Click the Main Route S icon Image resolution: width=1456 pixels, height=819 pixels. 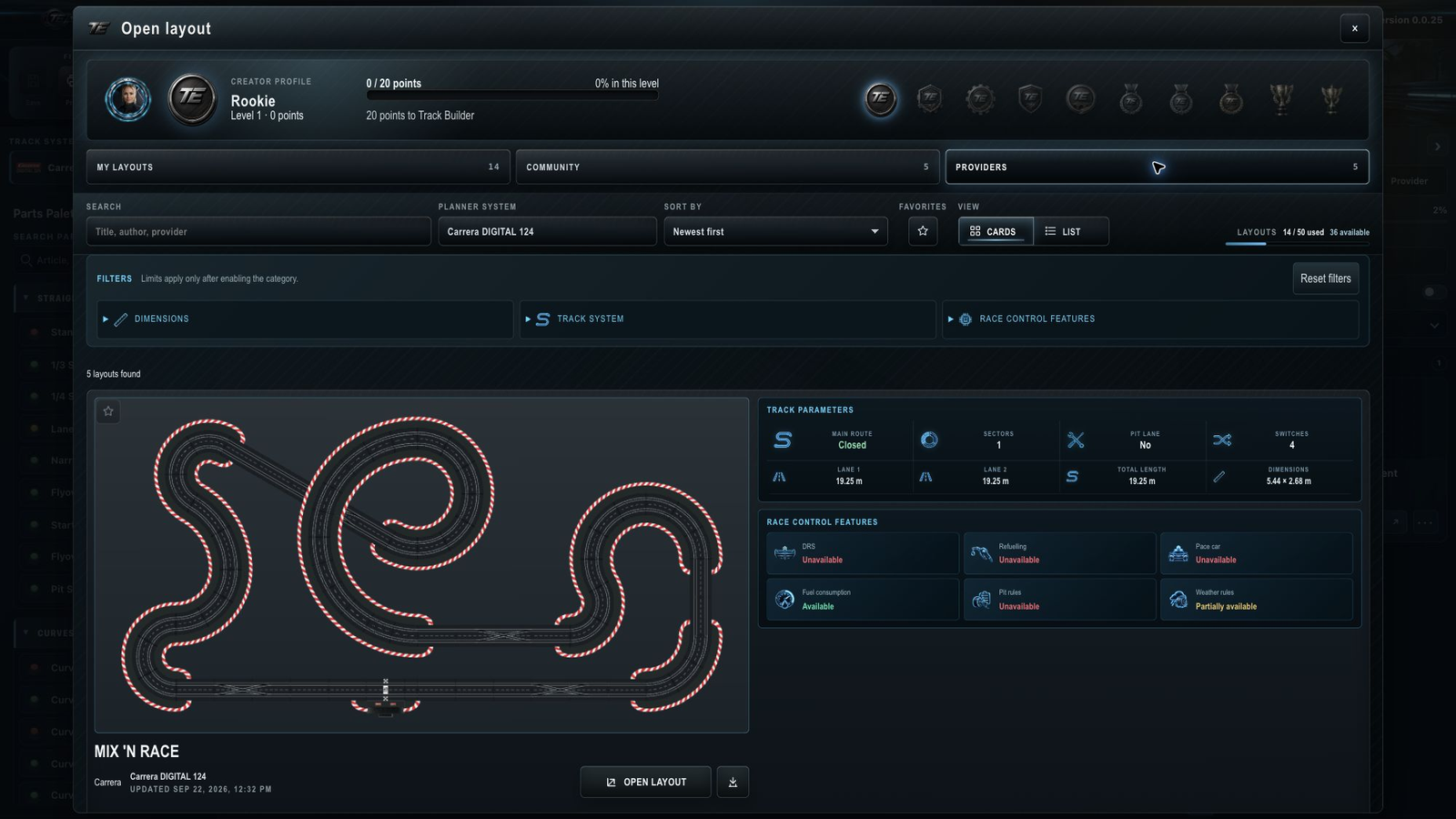tap(783, 440)
